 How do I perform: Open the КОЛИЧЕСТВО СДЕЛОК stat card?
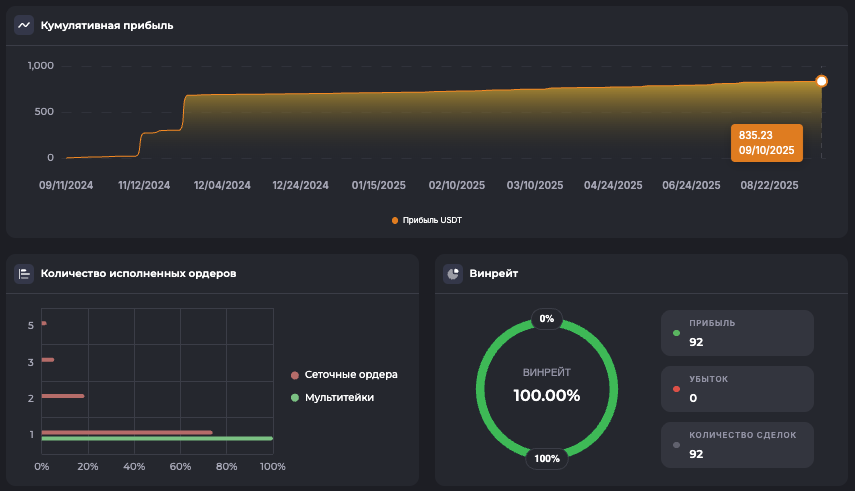737,445
